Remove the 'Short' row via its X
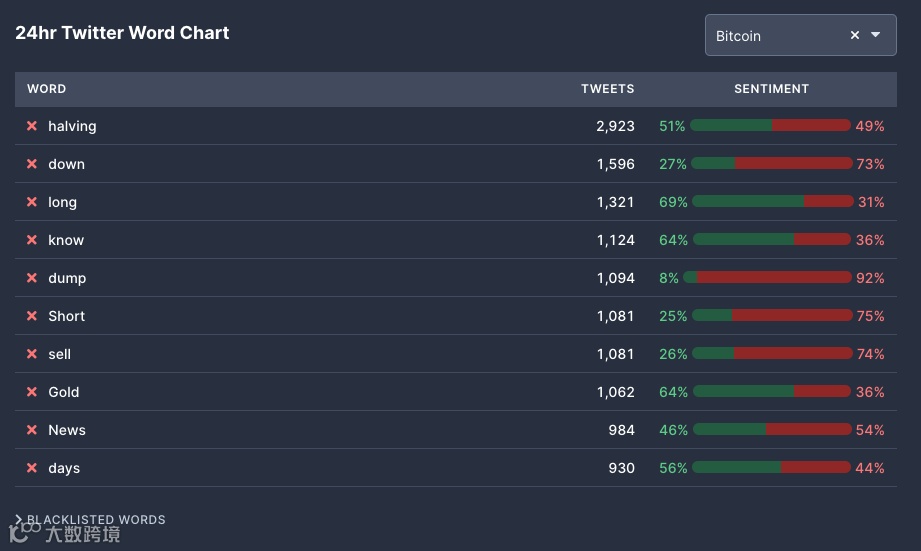The height and width of the screenshot is (551, 921). coord(32,316)
